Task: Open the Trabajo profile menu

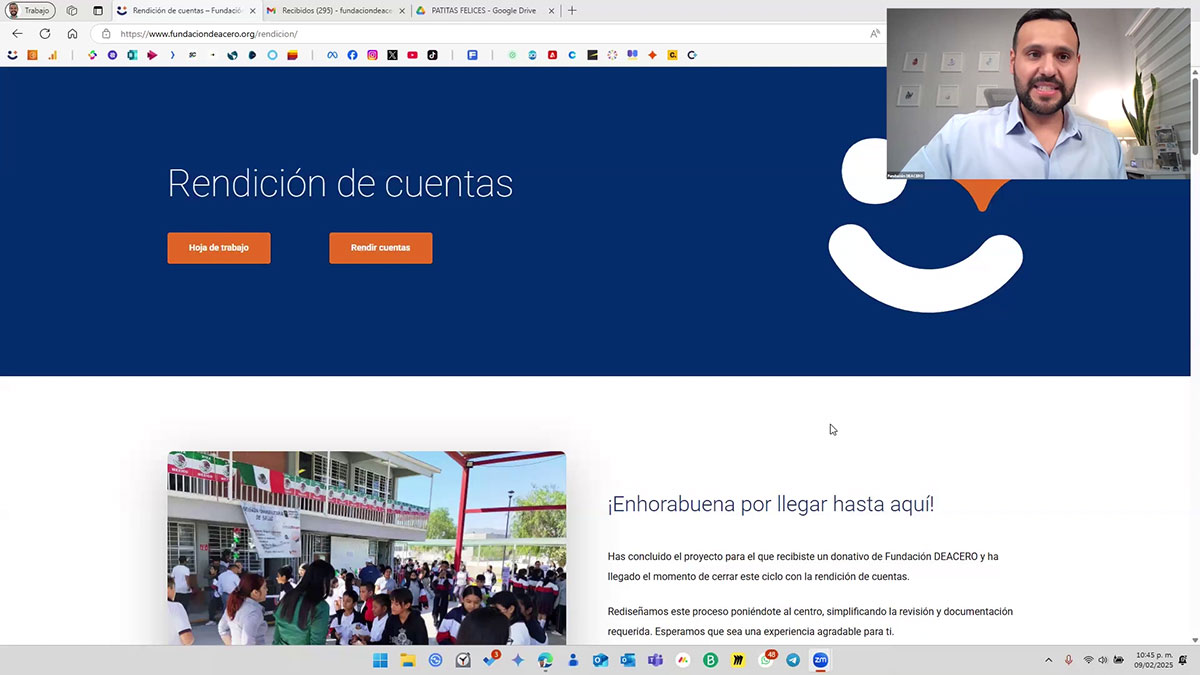Action: pos(29,11)
